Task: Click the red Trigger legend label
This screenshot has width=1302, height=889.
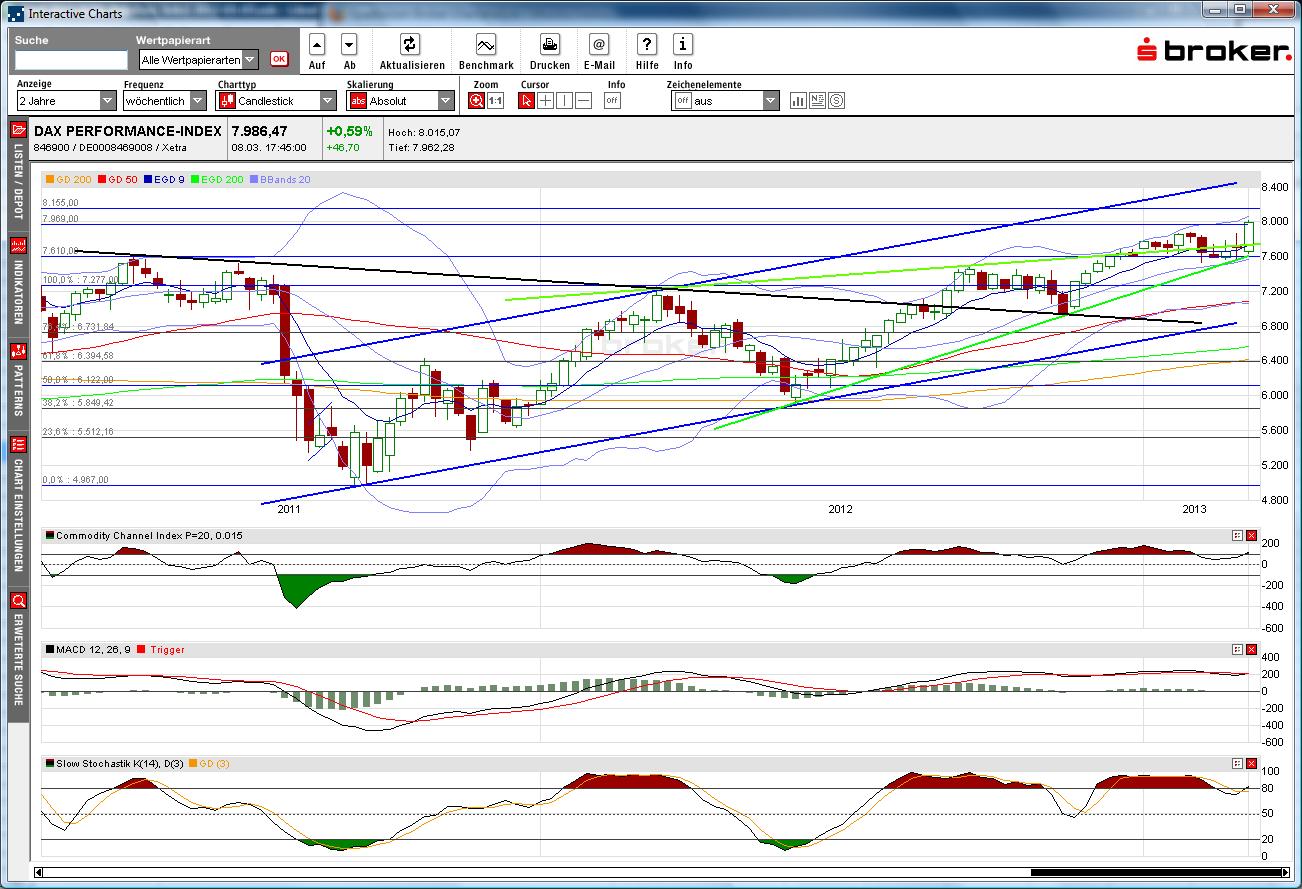Action: tap(167, 649)
